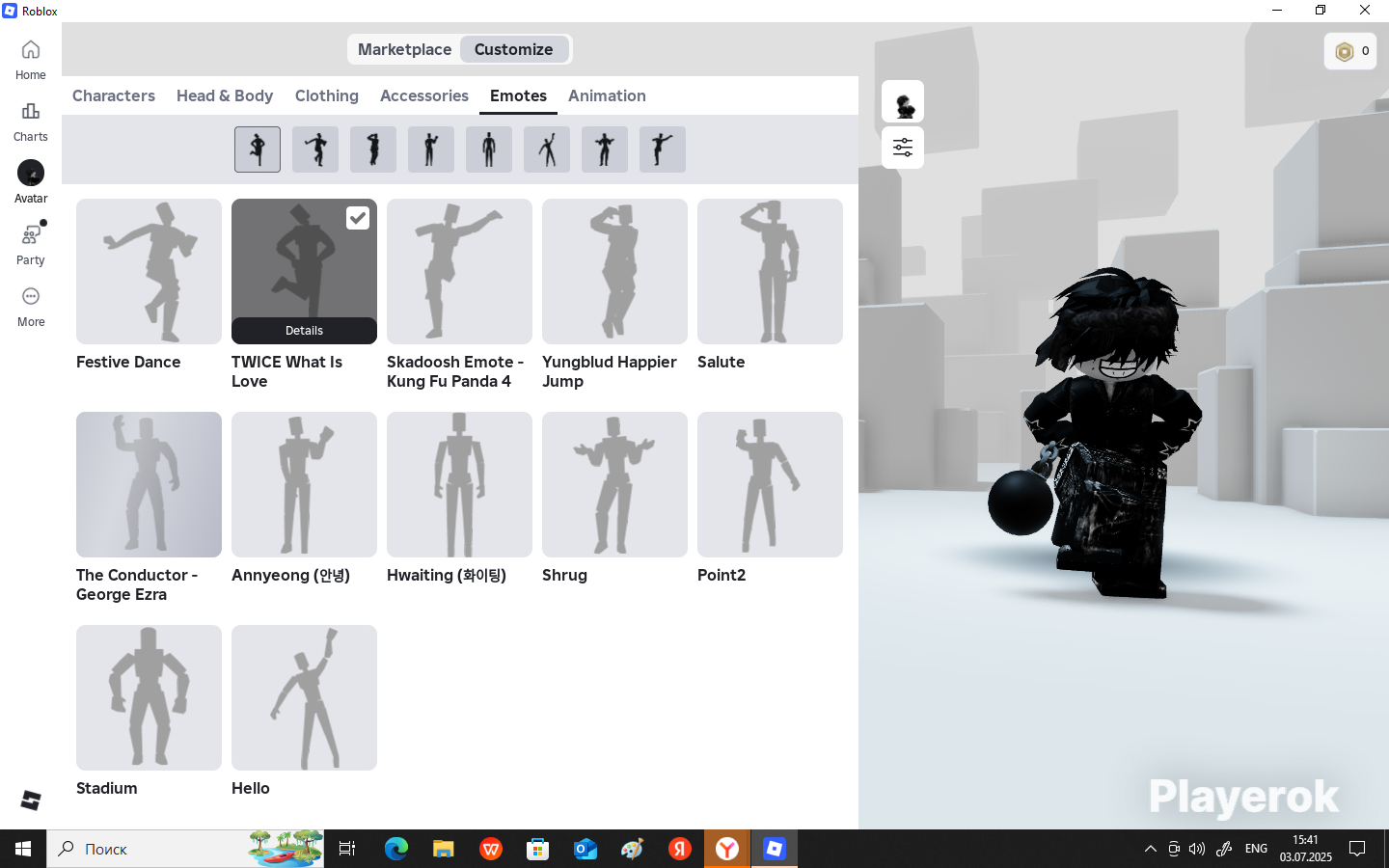Screen dimensions: 1389x868
Task: Select the fifth emote slot icon
Action: [489, 149]
